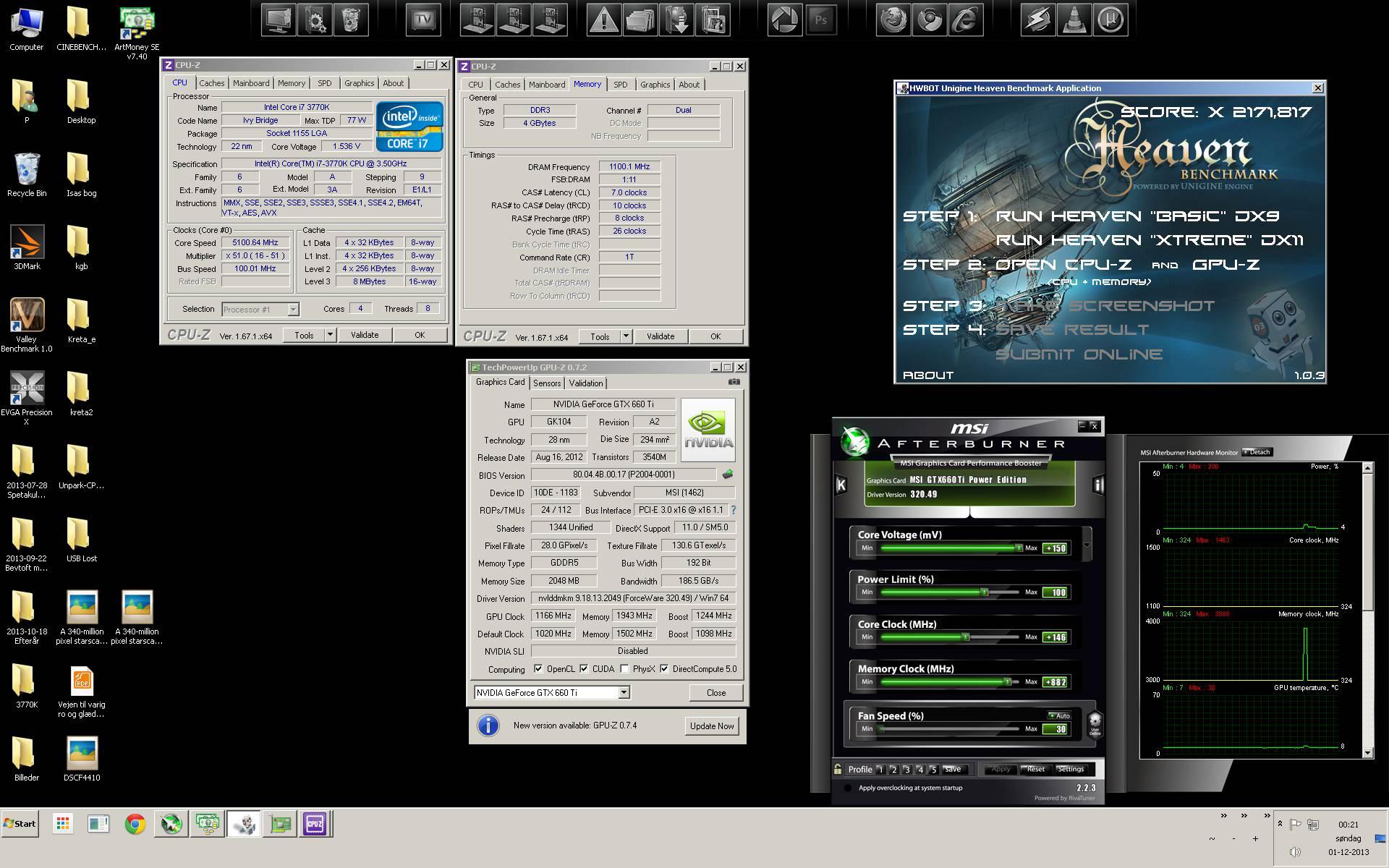Switch to Validation tab in GPU-Z
The width and height of the screenshot is (1389, 868).
click(x=586, y=383)
